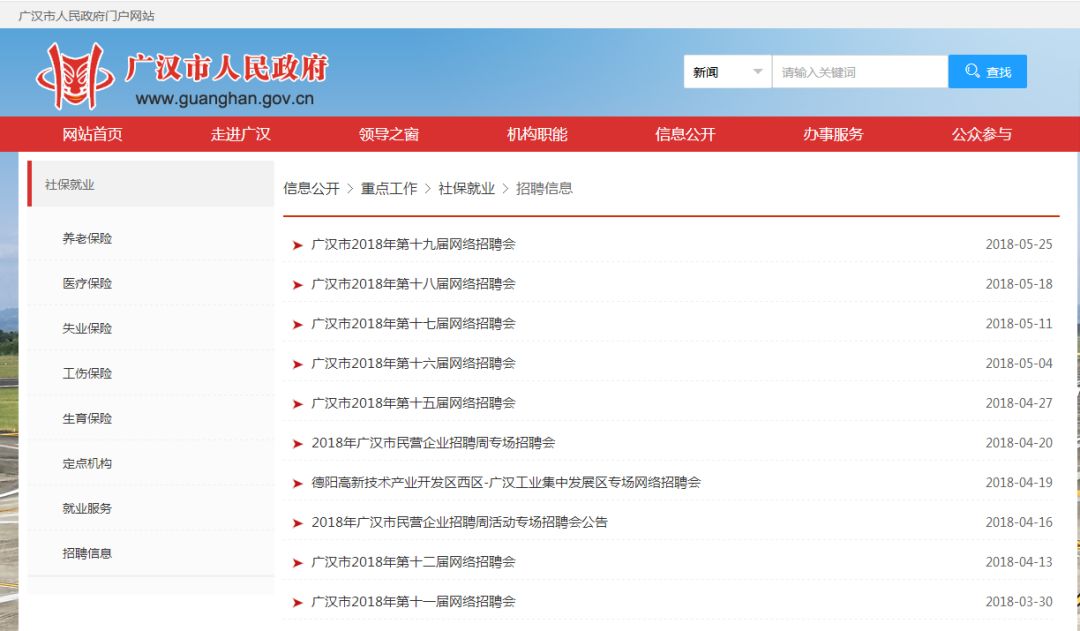1080x631 pixels.
Task: Select 信息公开 in the navigation bar
Action: point(685,134)
